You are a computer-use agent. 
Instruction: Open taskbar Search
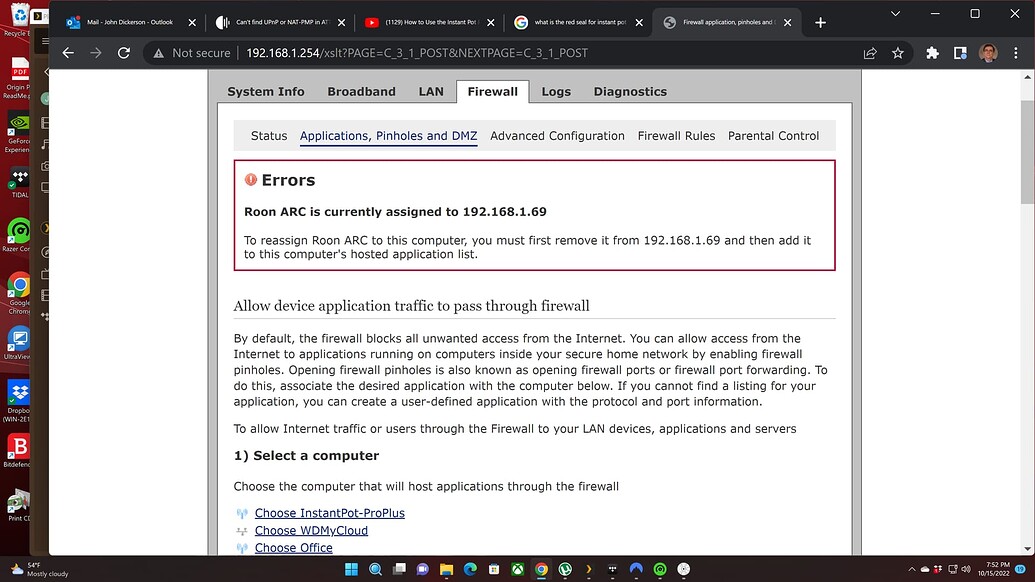tap(375, 569)
